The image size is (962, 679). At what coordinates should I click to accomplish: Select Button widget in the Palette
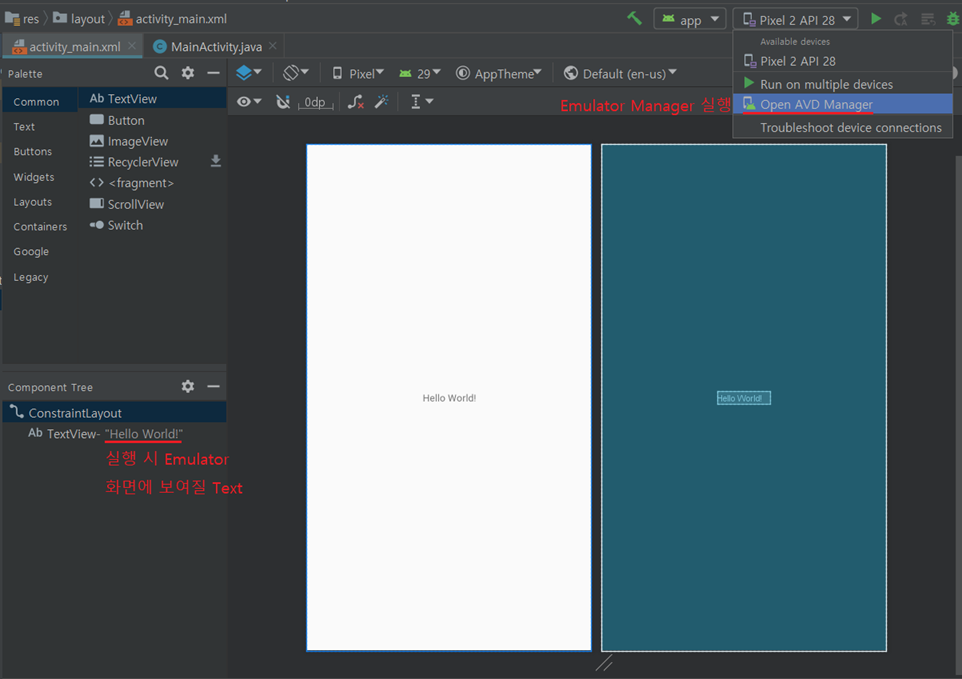point(152,120)
